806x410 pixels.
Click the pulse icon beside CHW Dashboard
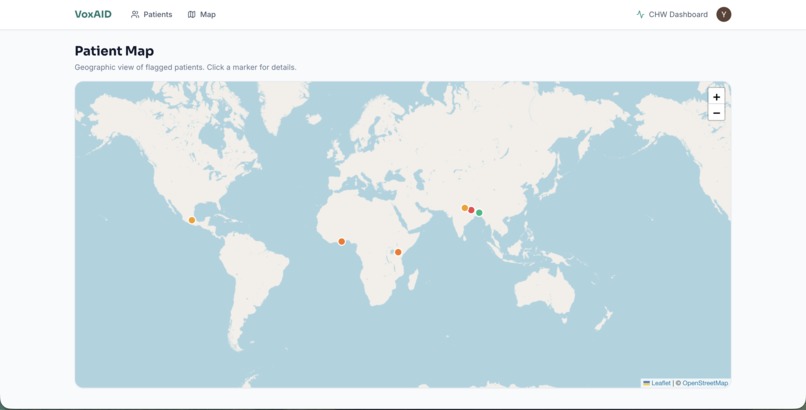640,14
